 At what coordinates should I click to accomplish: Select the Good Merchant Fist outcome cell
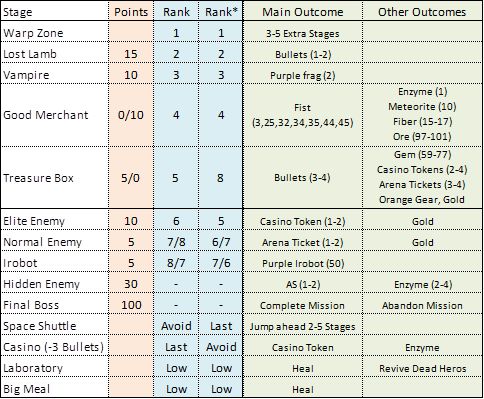tap(303, 115)
